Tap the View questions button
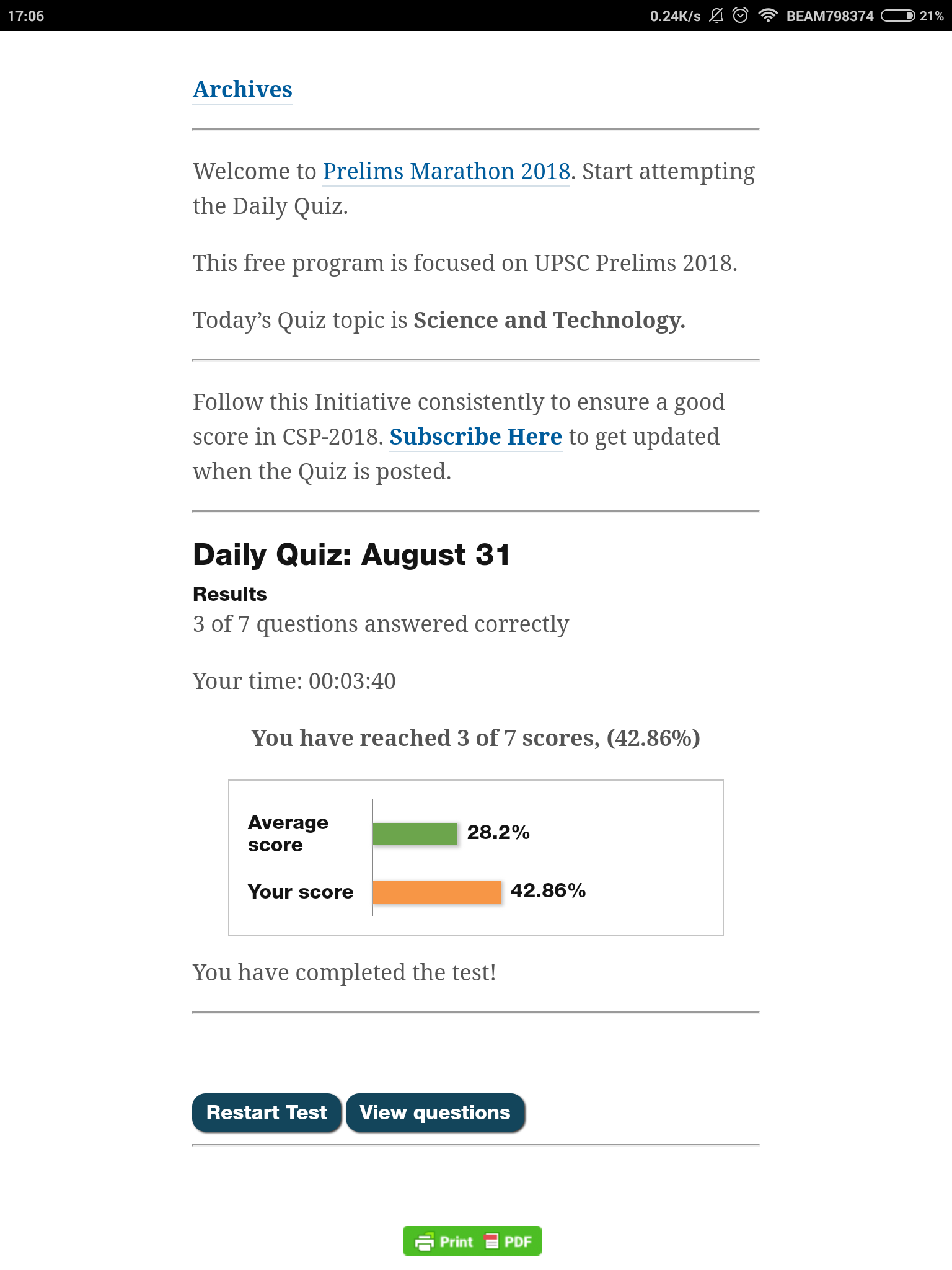 point(435,1112)
